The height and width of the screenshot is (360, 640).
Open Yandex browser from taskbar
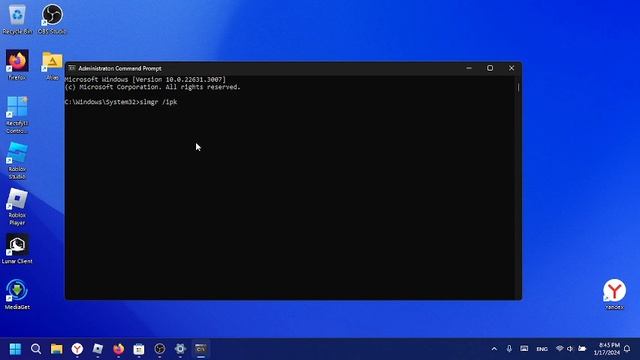click(x=77, y=349)
